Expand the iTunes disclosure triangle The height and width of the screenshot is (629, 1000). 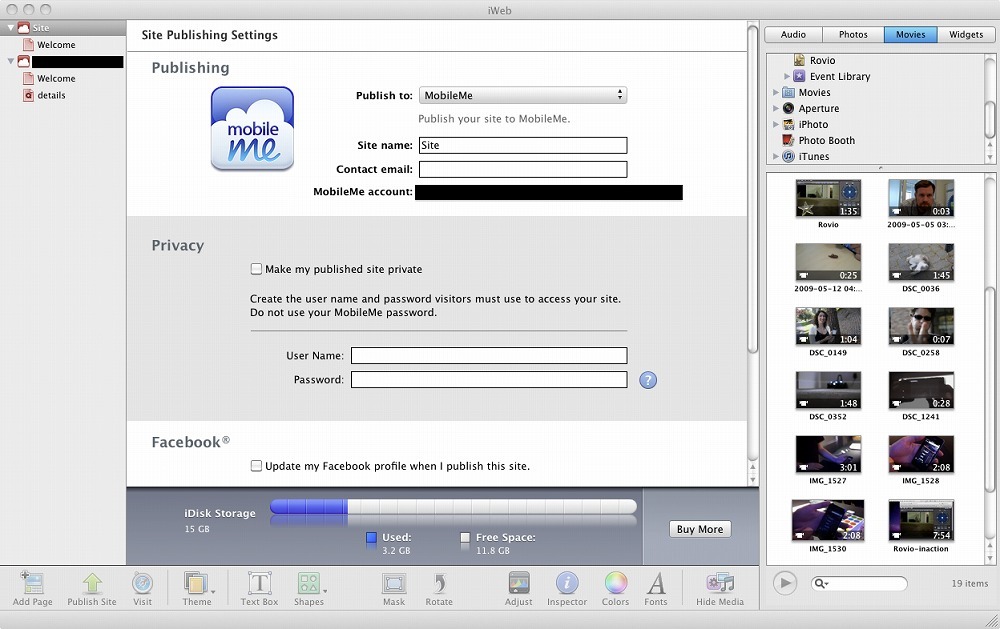coord(776,156)
